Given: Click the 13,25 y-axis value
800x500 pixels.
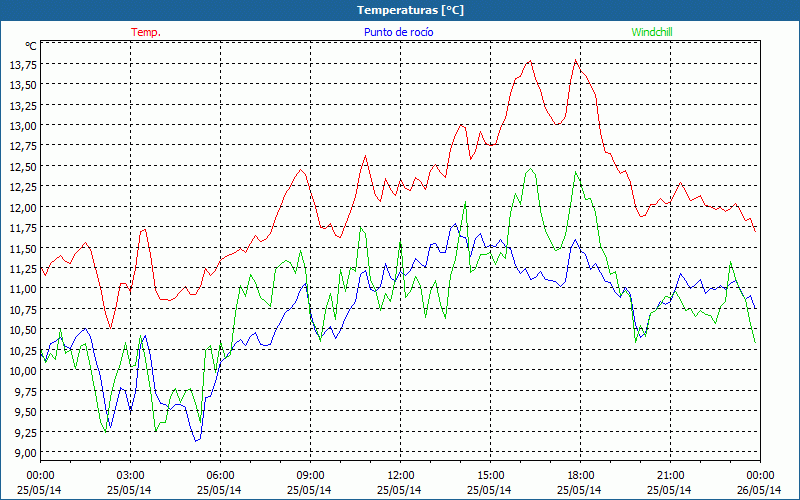Looking at the screenshot, I should tap(23, 105).
